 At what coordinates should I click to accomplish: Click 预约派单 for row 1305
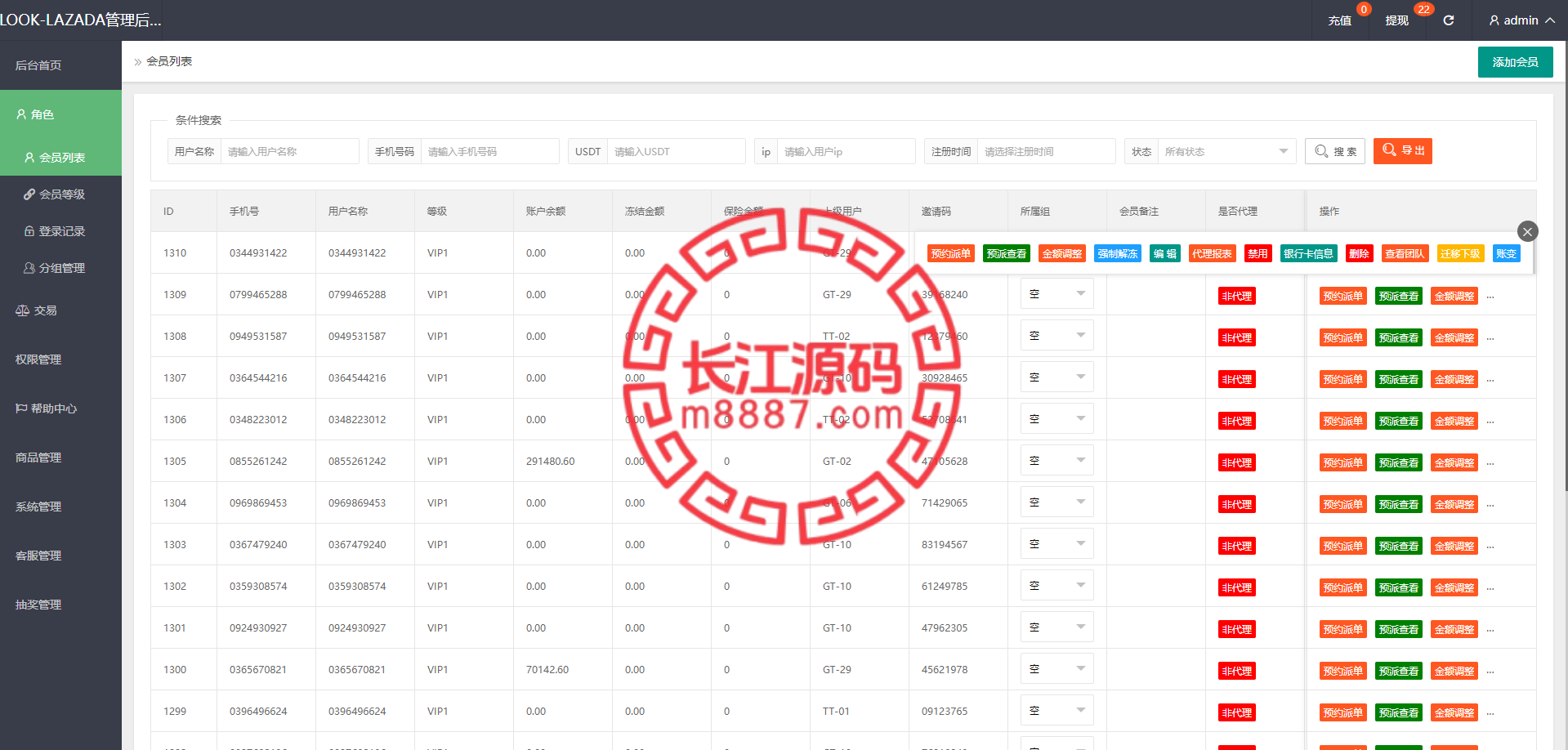[1342, 462]
